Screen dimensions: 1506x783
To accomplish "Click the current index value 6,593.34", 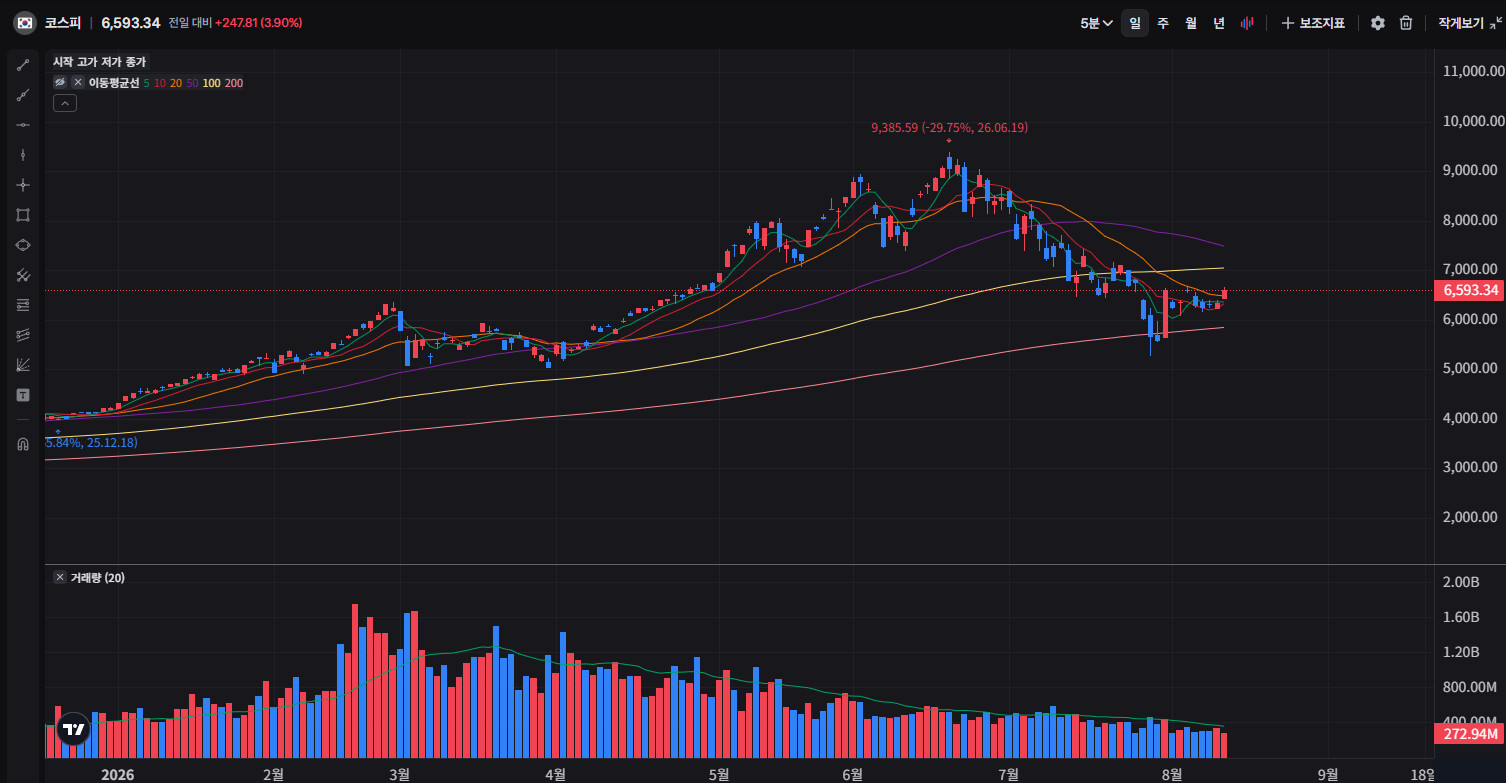I will tap(131, 23).
